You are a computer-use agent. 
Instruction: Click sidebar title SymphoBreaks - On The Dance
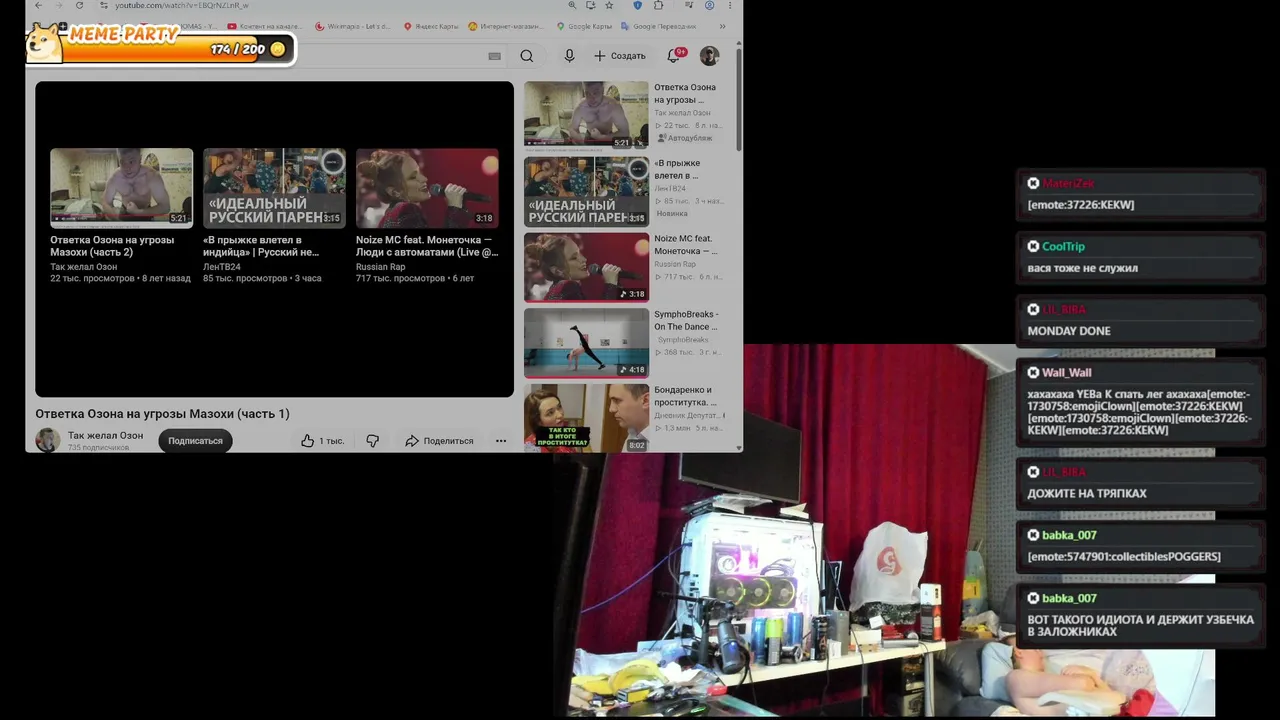click(686, 320)
